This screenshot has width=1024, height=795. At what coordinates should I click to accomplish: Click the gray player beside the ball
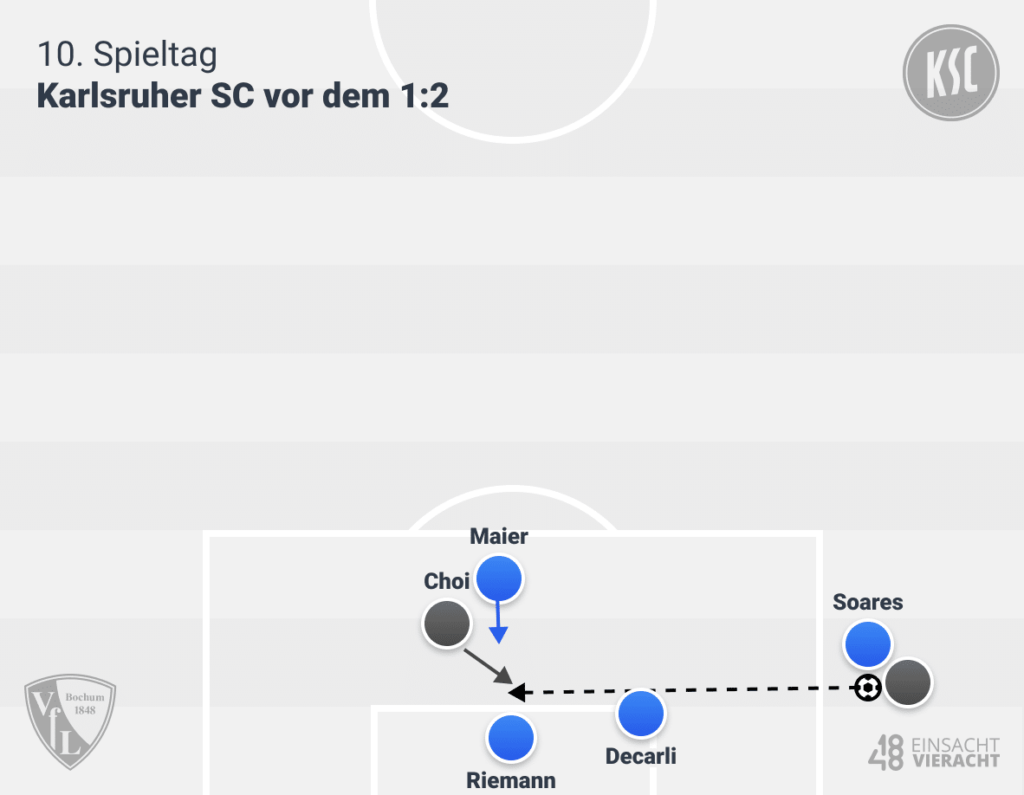908,683
